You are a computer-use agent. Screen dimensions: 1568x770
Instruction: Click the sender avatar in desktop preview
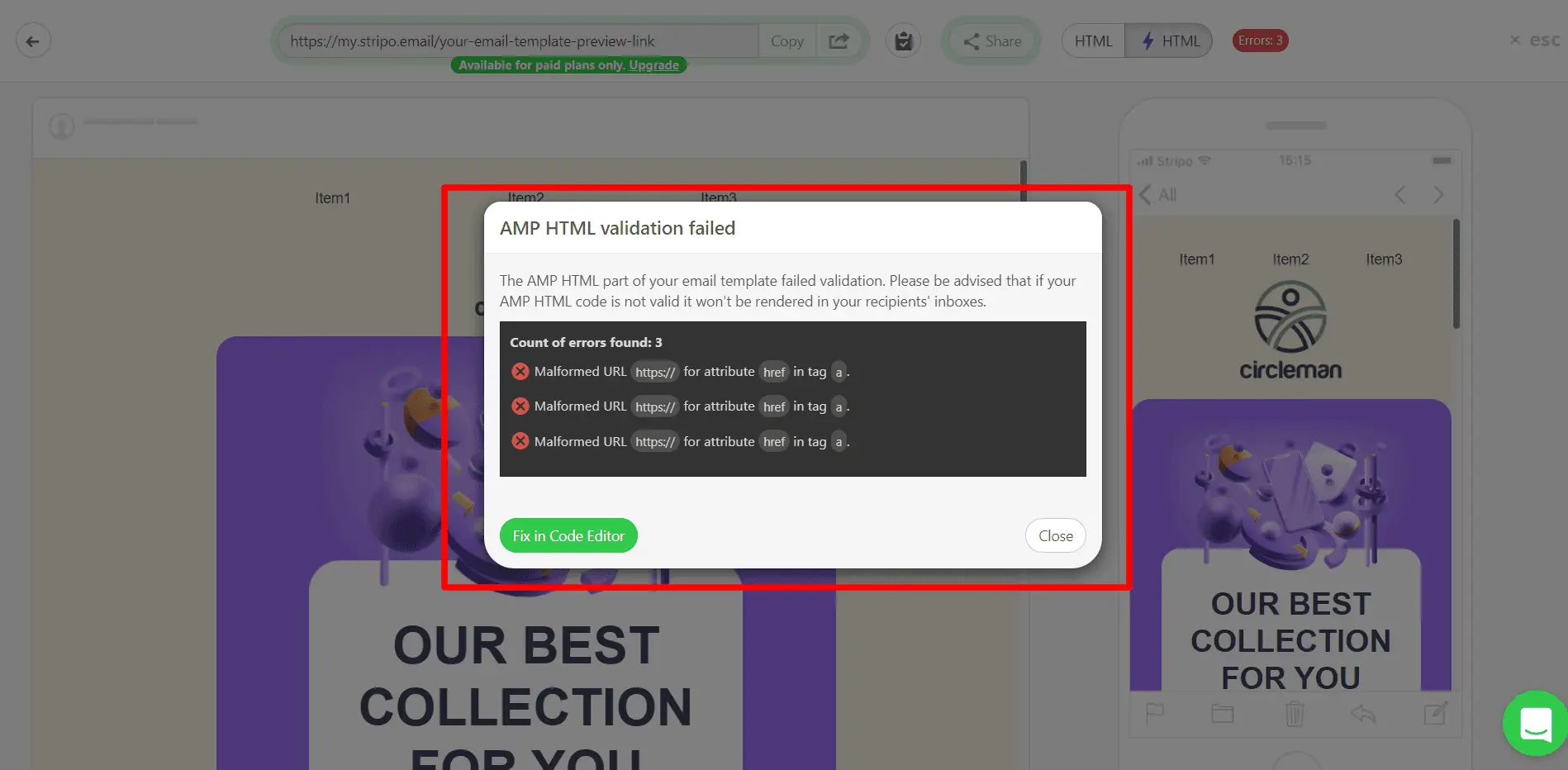(62, 126)
